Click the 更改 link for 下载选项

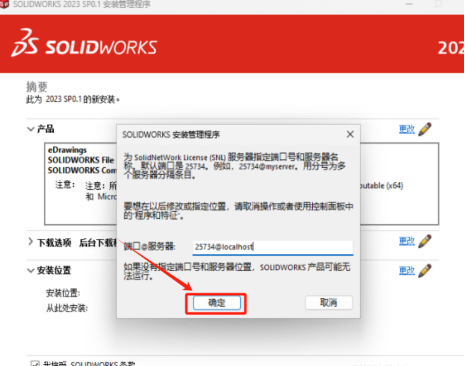[x=407, y=241]
